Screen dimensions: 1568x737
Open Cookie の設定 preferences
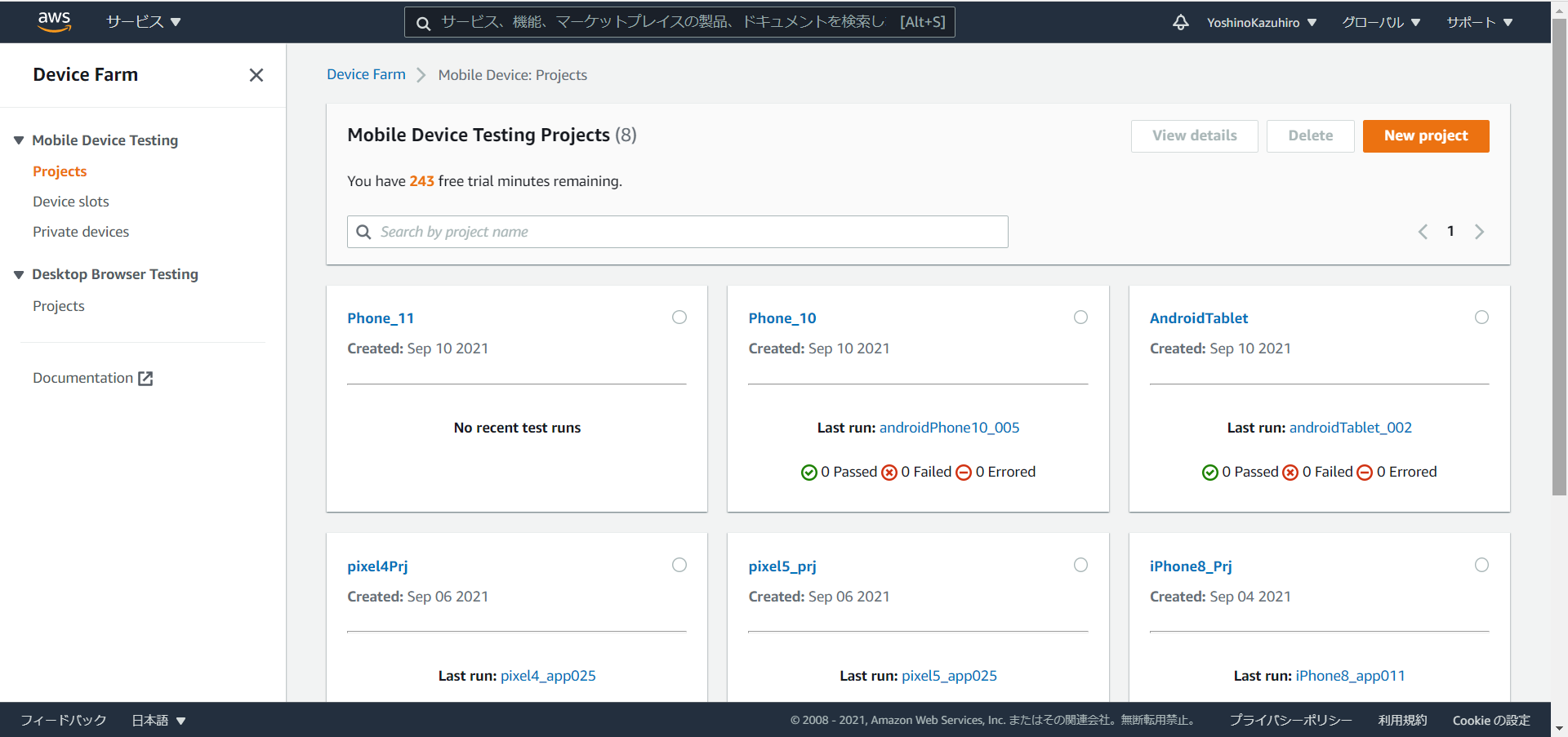click(x=1491, y=721)
